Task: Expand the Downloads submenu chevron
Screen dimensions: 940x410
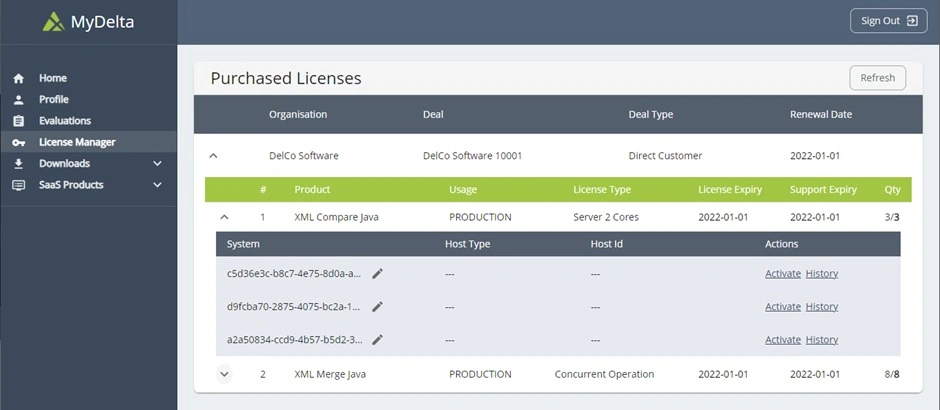Action: coord(157,164)
